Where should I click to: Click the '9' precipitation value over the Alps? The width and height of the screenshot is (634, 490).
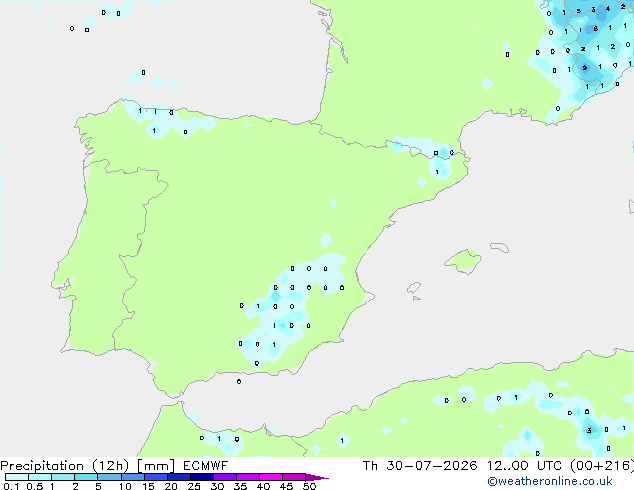[x=584, y=68]
